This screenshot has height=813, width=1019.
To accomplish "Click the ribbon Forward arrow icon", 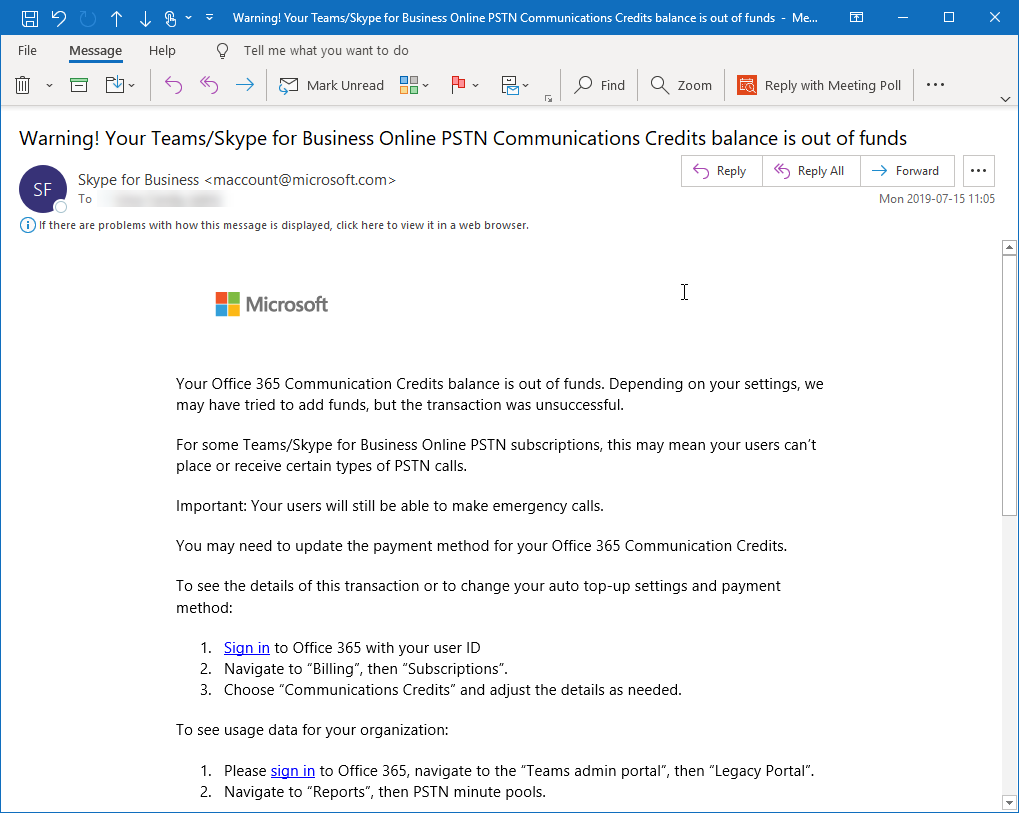I will pyautogui.click(x=244, y=85).
